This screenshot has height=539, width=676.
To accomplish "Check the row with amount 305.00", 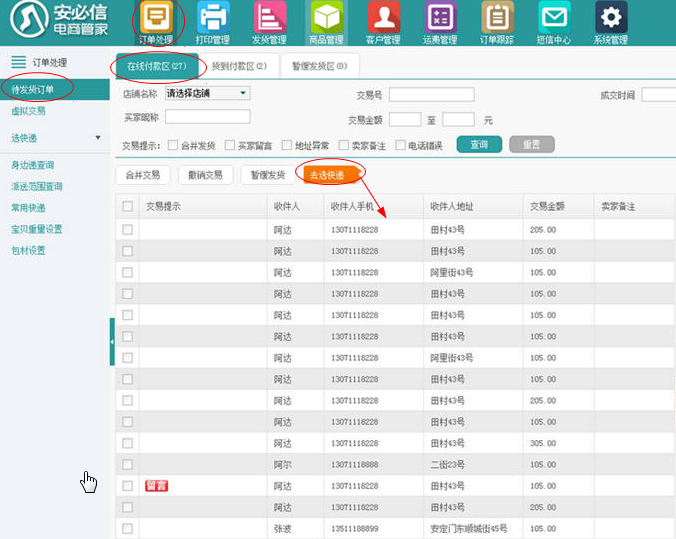I will (x=128, y=443).
